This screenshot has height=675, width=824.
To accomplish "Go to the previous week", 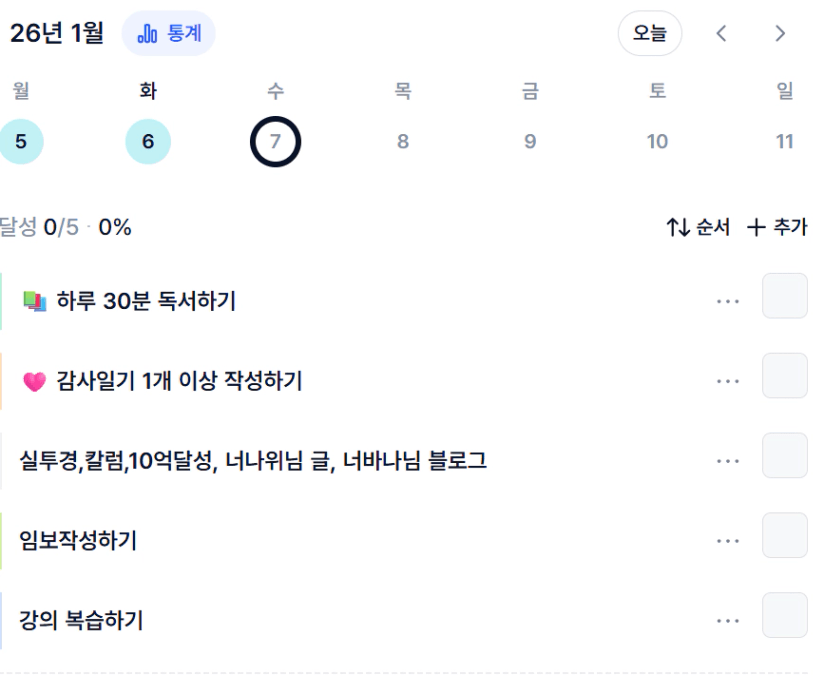I will [721, 34].
